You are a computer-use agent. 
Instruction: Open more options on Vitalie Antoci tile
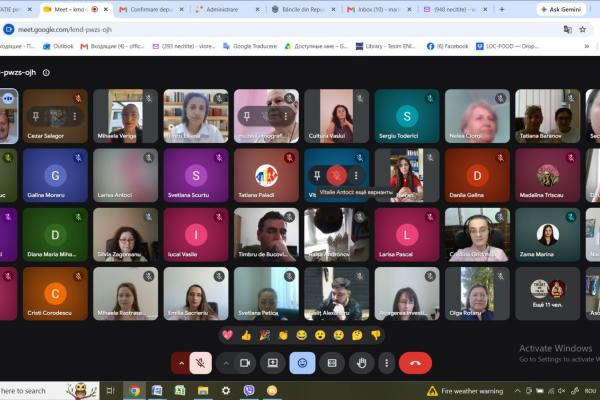(356, 175)
